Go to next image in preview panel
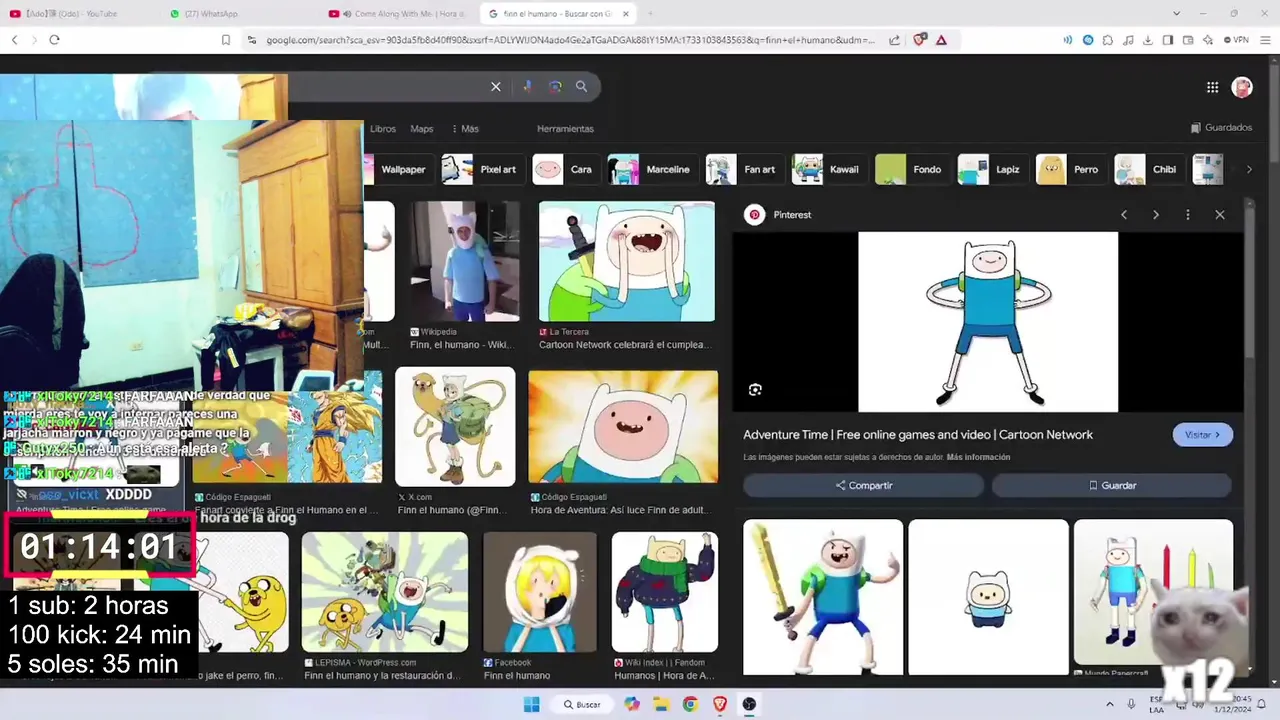Image resolution: width=1280 pixels, height=720 pixels. [1156, 215]
